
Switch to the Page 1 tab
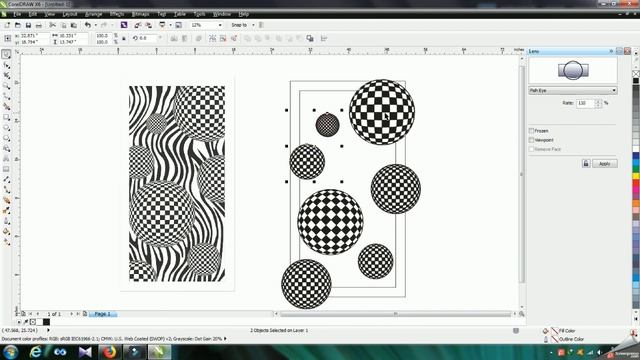102,314
